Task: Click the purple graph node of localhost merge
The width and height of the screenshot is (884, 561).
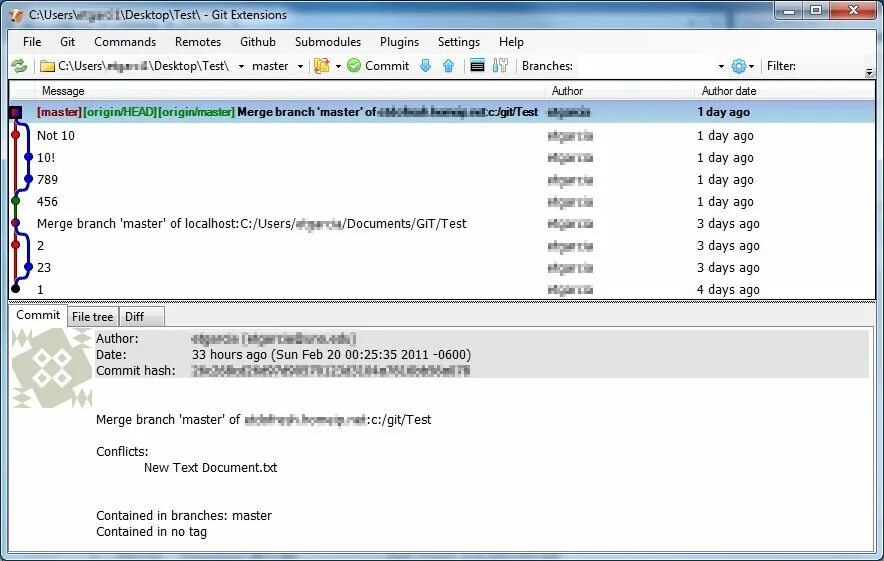Action: pyautogui.click(x=15, y=223)
